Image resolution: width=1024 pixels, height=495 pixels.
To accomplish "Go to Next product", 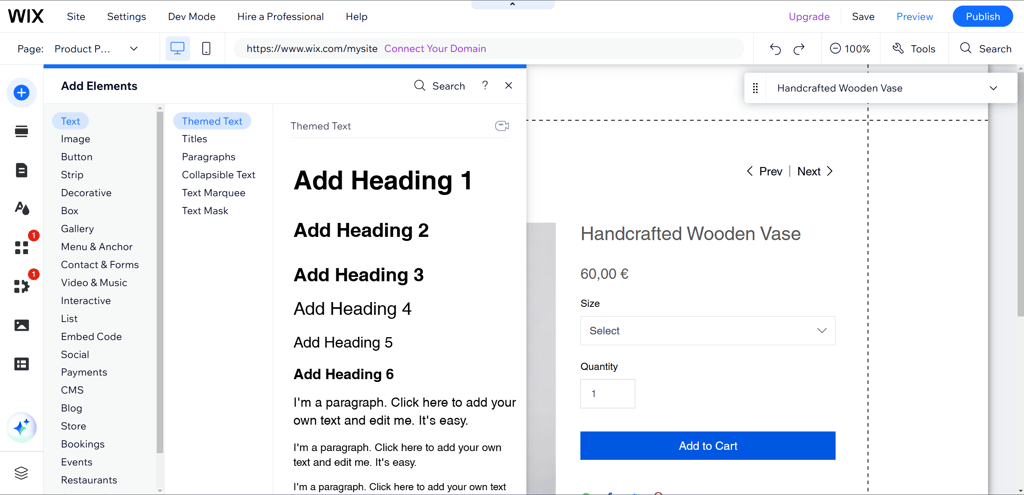I will 816,171.
